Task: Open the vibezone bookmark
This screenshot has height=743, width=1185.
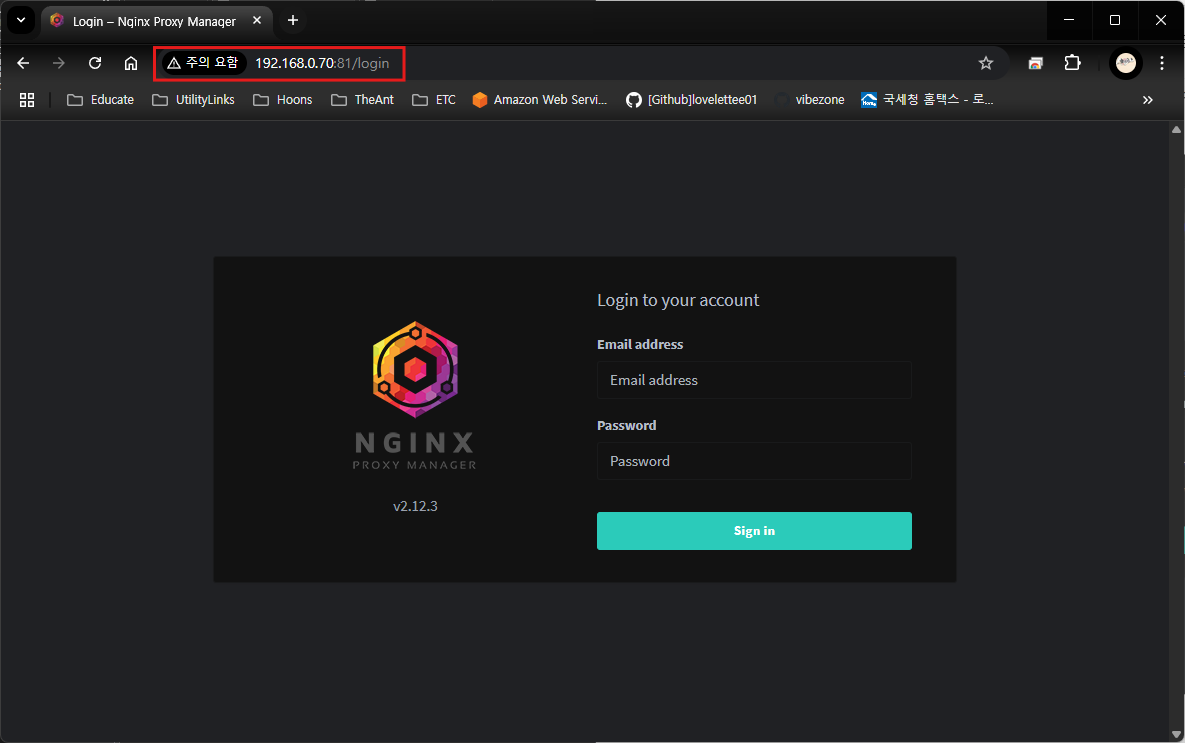Action: (809, 100)
